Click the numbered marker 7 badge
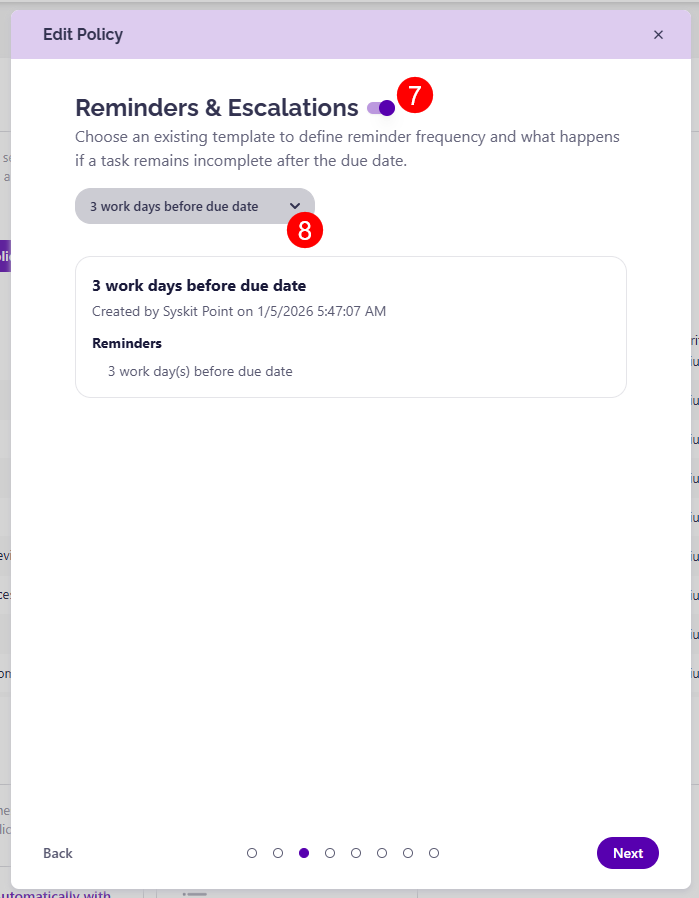This screenshot has height=898, width=699. point(415,96)
